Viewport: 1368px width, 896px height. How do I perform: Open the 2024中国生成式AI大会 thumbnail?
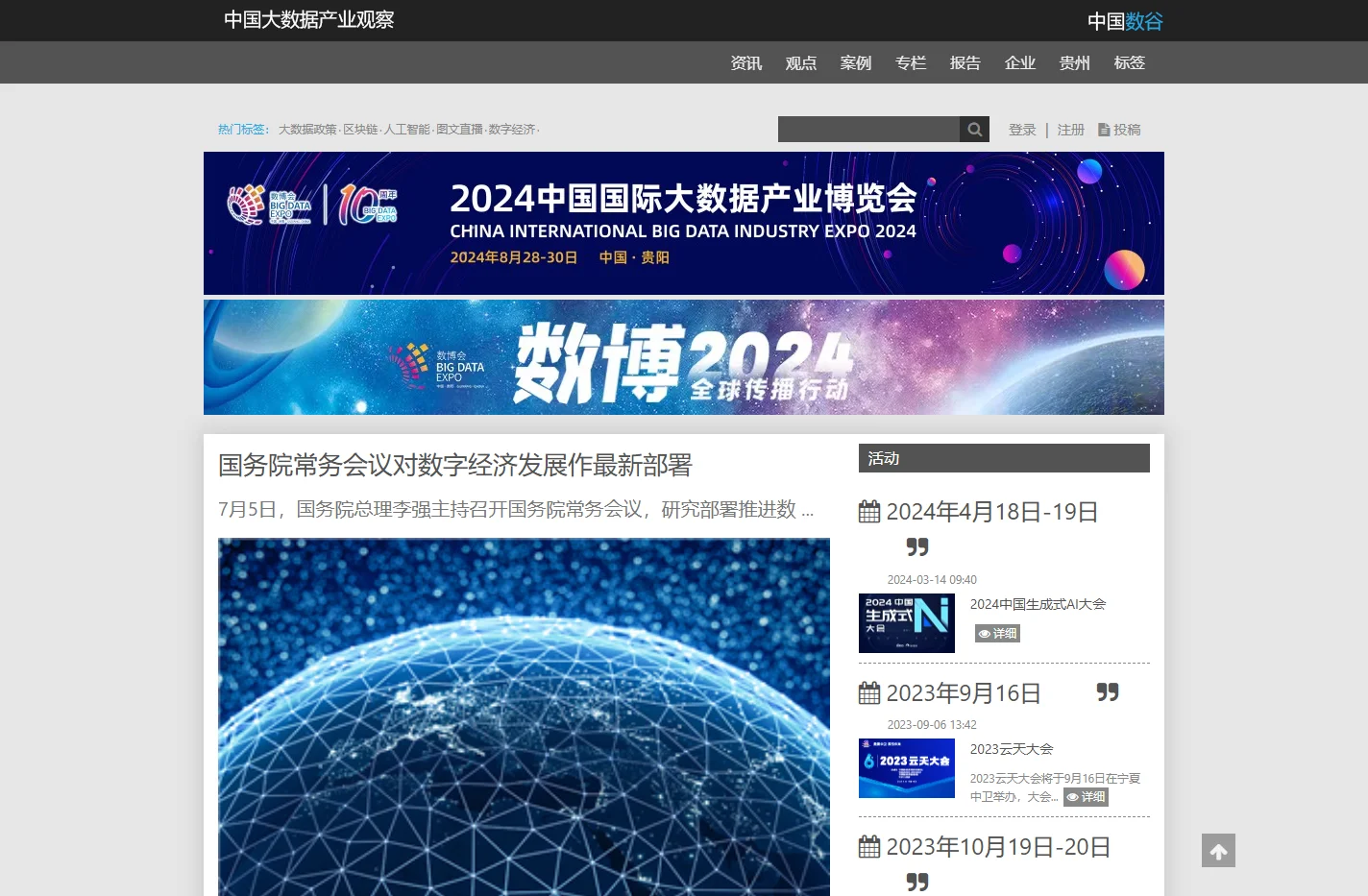[x=907, y=623]
